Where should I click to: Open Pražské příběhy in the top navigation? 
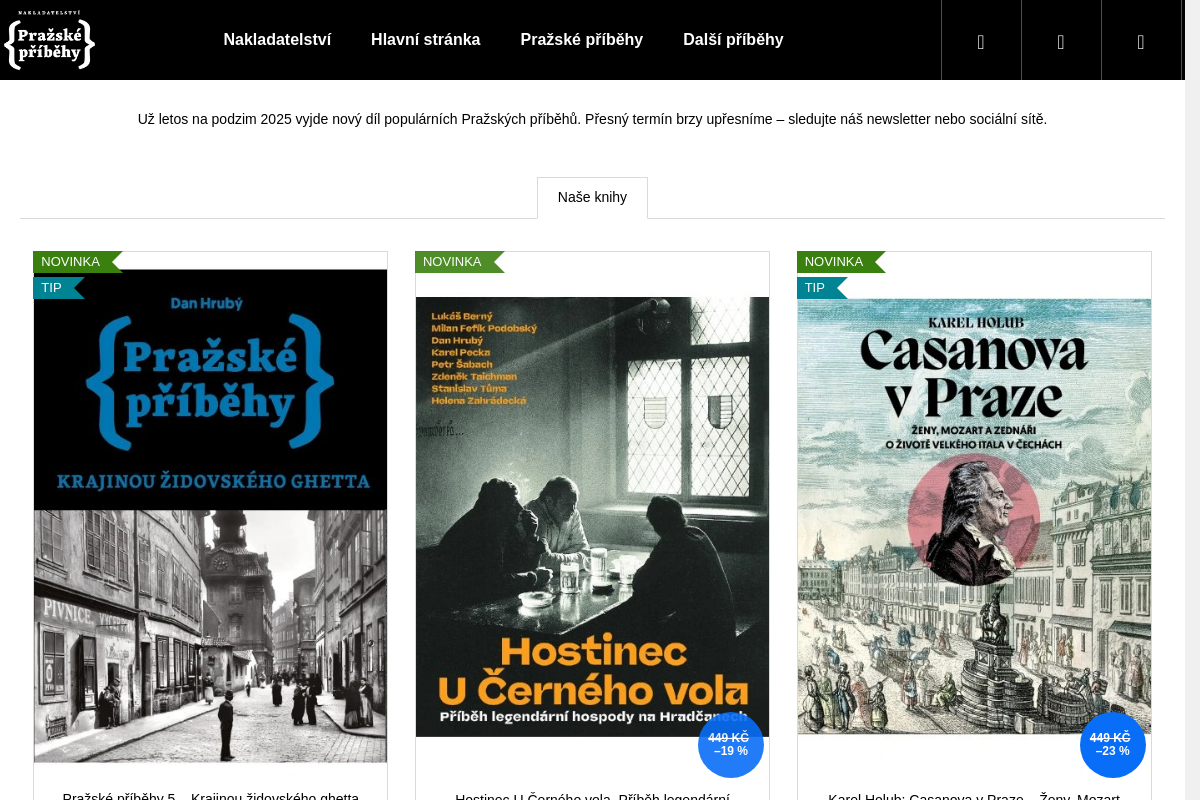click(x=581, y=40)
